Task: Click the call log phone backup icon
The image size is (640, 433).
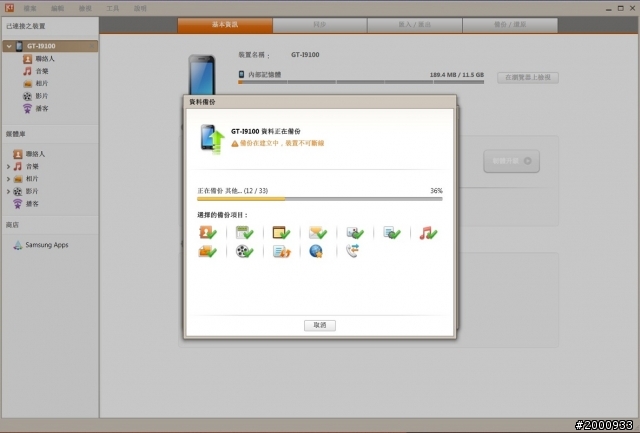Action: click(352, 251)
